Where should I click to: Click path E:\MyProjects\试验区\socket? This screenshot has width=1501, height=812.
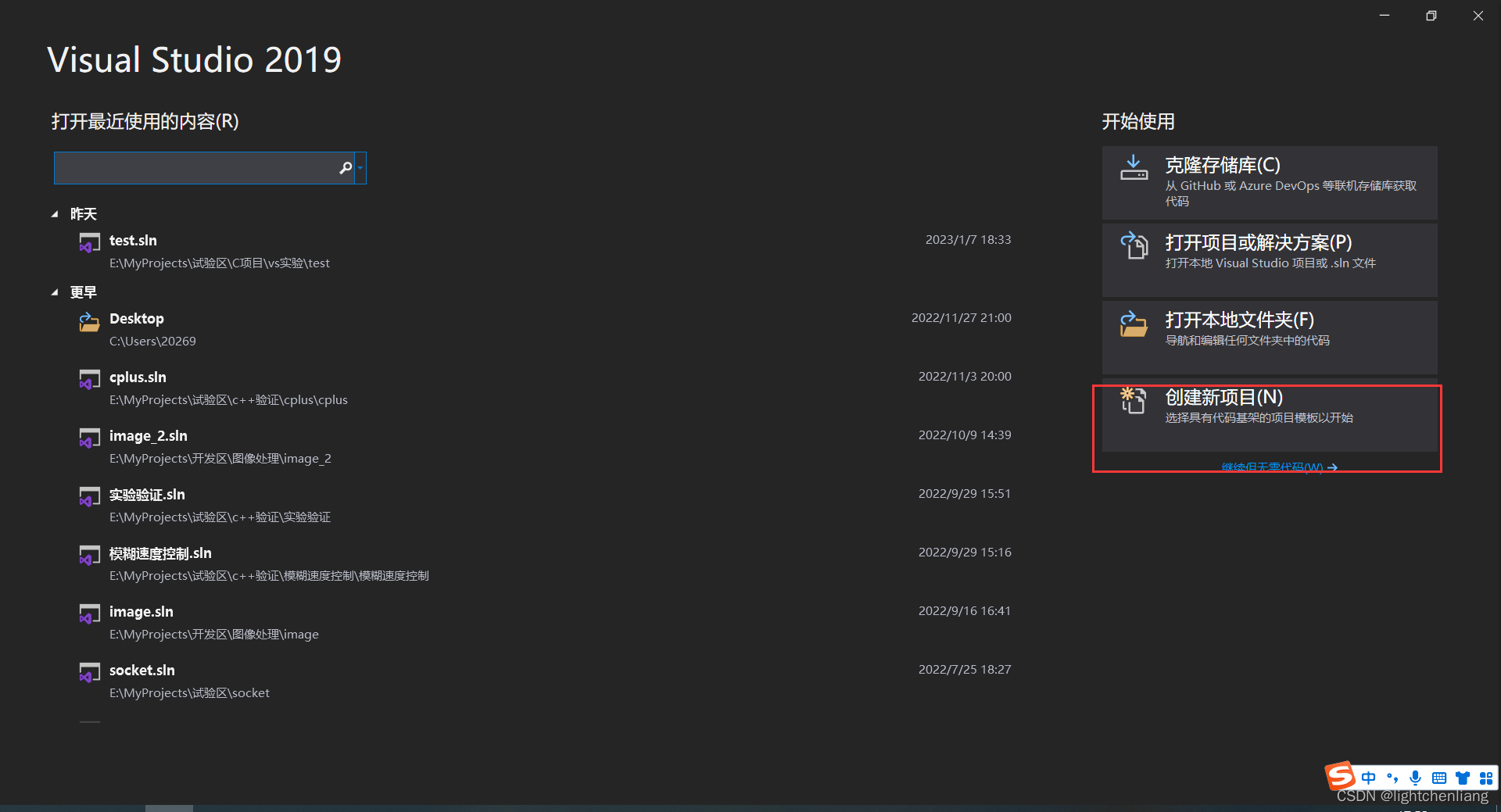pos(189,693)
